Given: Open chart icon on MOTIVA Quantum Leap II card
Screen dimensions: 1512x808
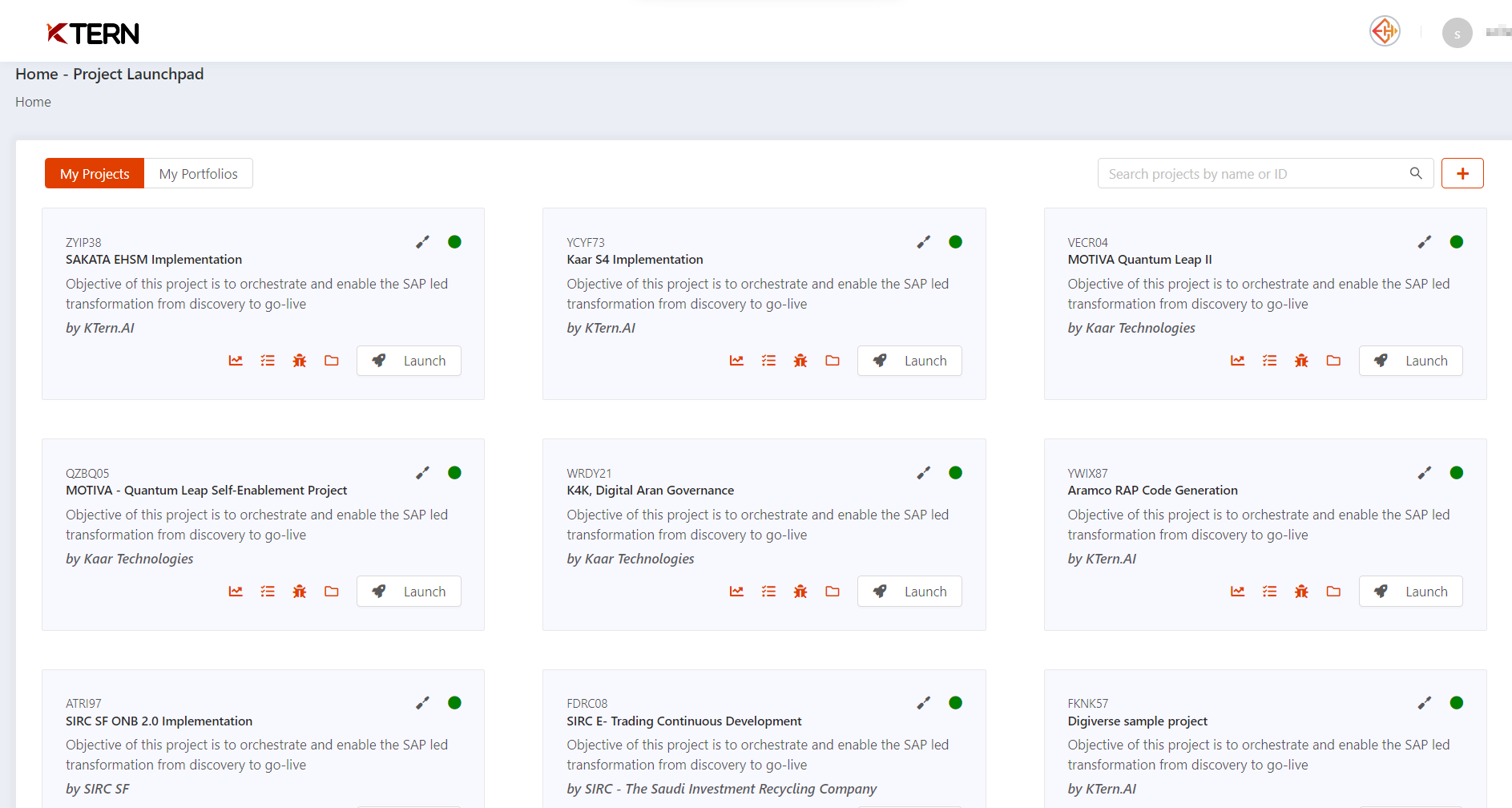Looking at the screenshot, I should coord(1238,361).
